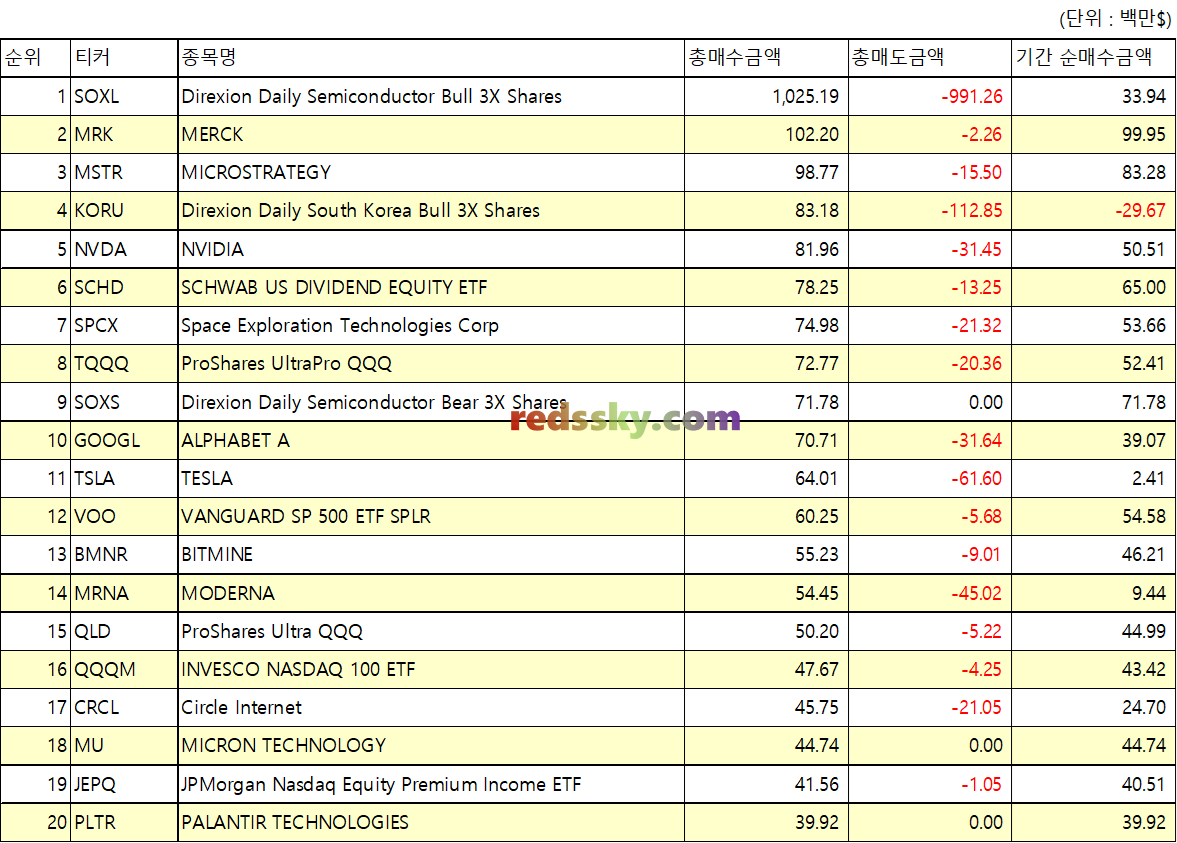Click the Circle Internet name cell
Image resolution: width=1177 pixels, height=843 pixels.
(x=431, y=708)
